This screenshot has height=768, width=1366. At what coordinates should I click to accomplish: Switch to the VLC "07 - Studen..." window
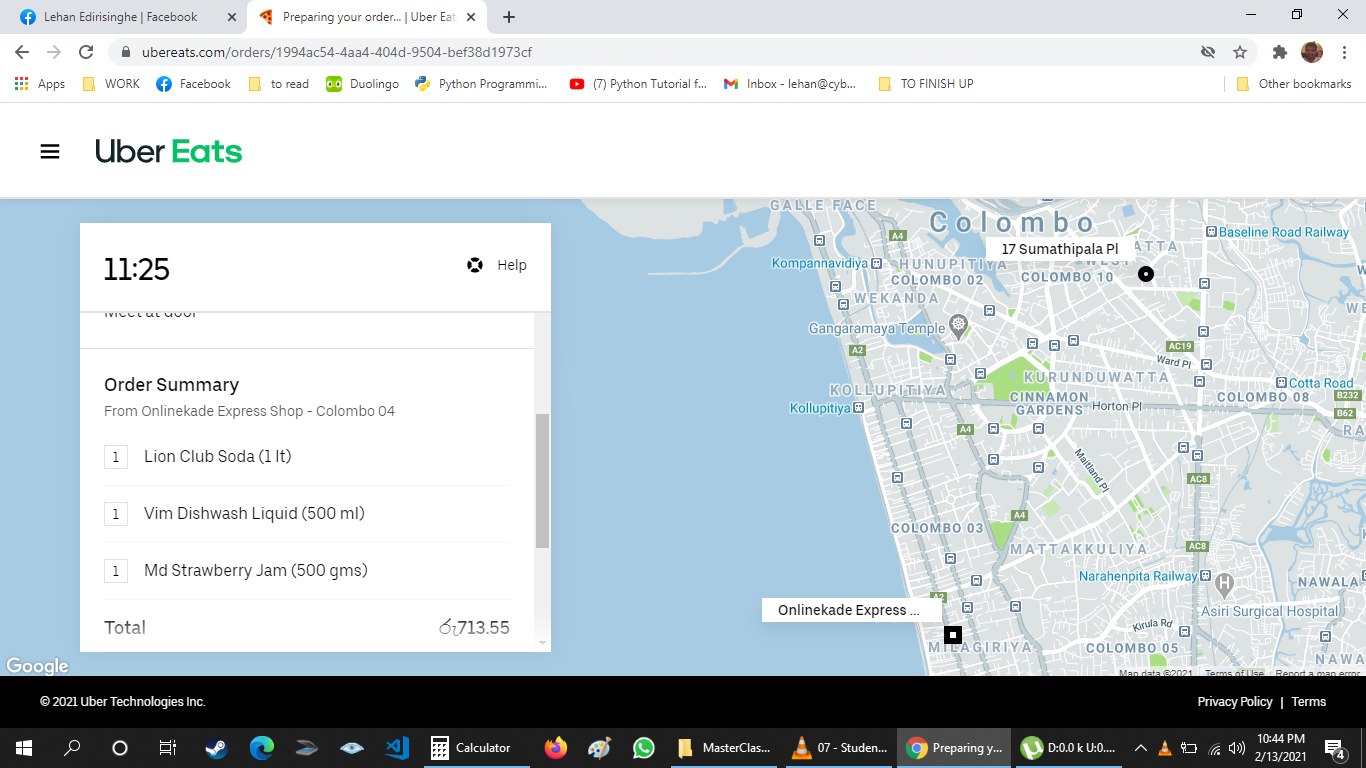tap(840, 747)
